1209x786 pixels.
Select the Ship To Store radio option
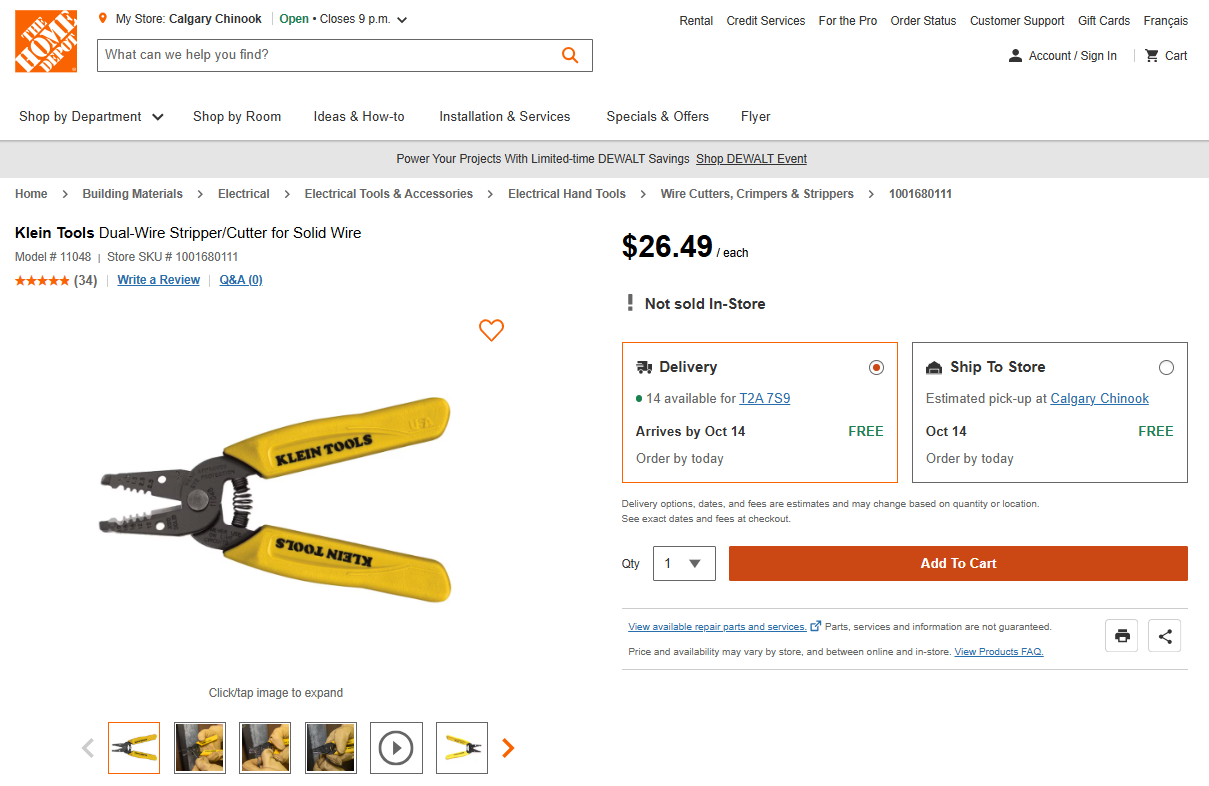[1166, 368]
